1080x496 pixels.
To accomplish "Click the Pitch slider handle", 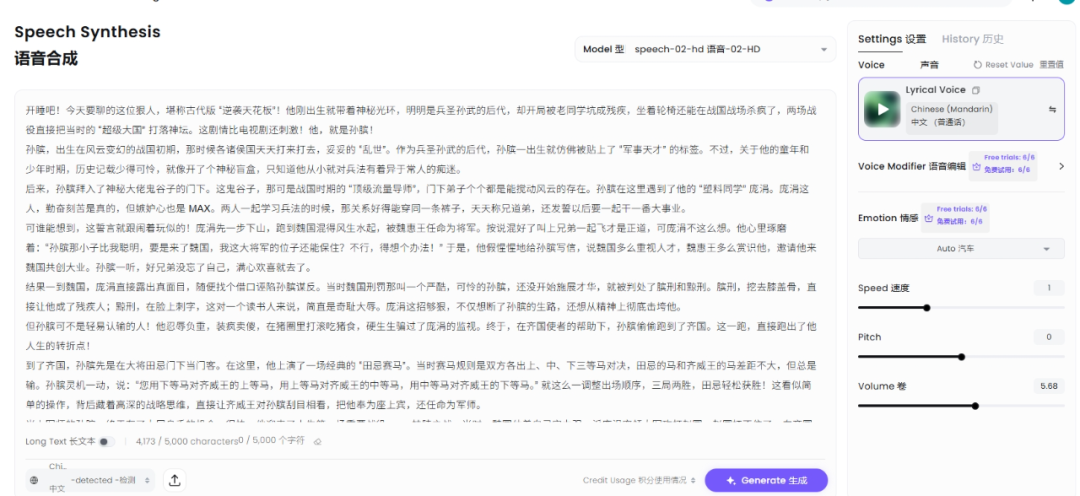I will click(961, 356).
